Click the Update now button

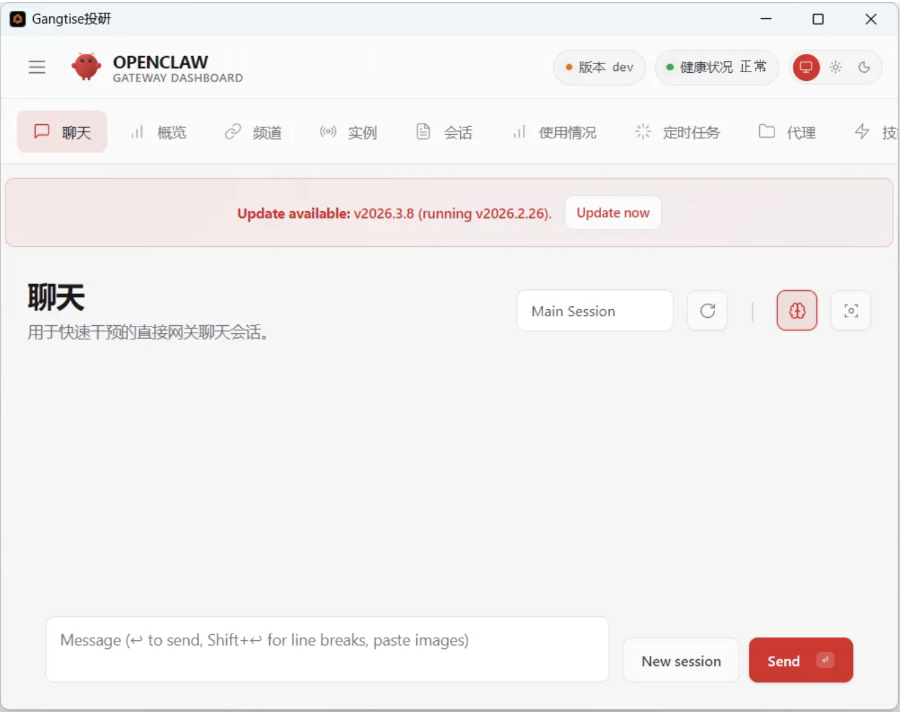point(612,212)
